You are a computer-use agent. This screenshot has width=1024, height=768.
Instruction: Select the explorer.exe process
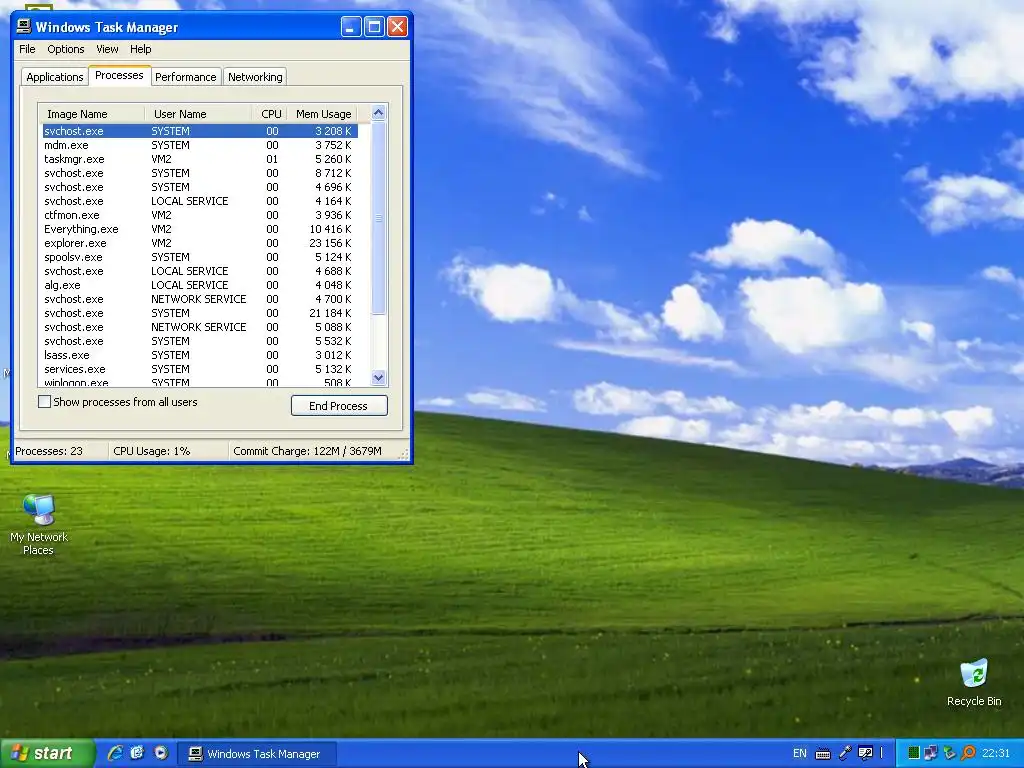pyautogui.click(x=200, y=243)
